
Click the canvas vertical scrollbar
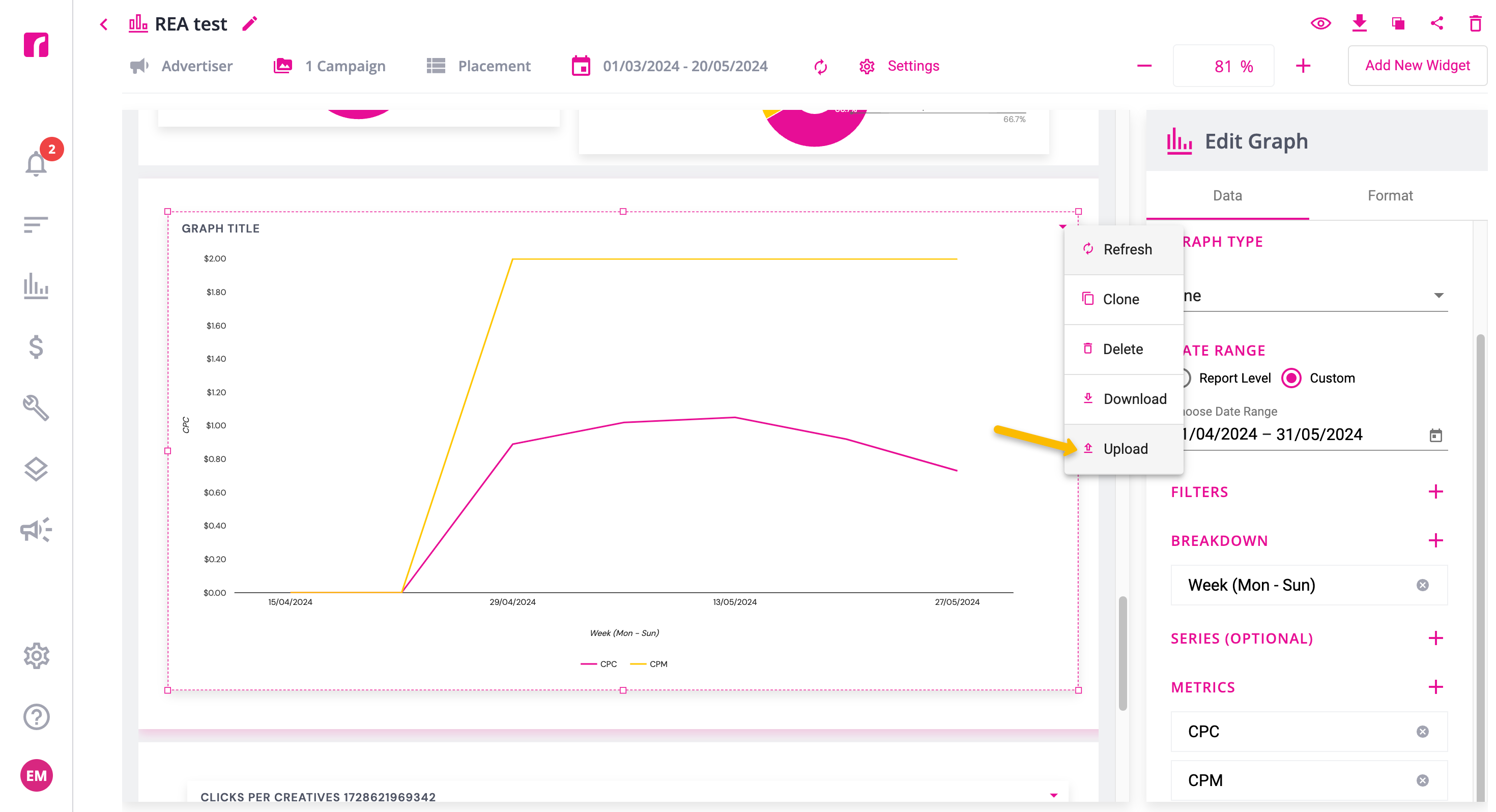click(x=1122, y=653)
